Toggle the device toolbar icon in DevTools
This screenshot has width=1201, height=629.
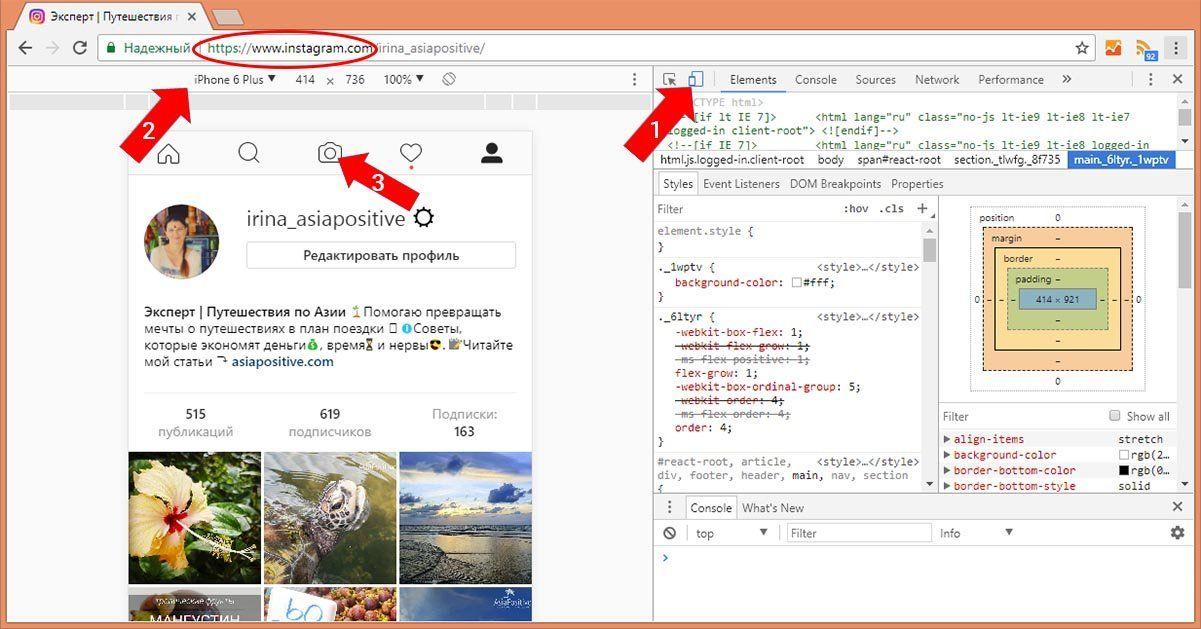point(696,79)
